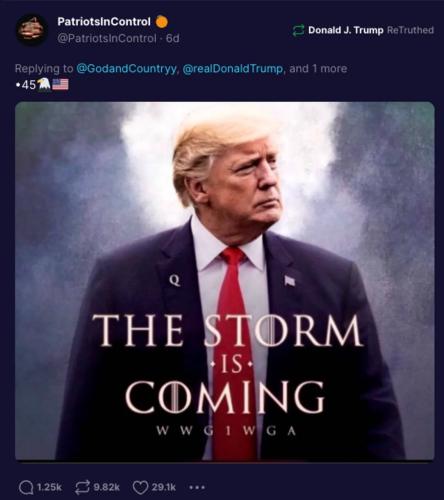Open the PatriotsInControl profile avatar
The image size is (444, 500).
pyautogui.click(x=32, y=30)
